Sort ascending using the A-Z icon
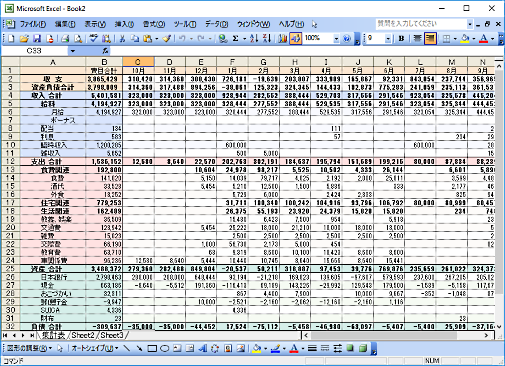Image resolution: width=505 pixels, height=366 pixels. coord(254,39)
